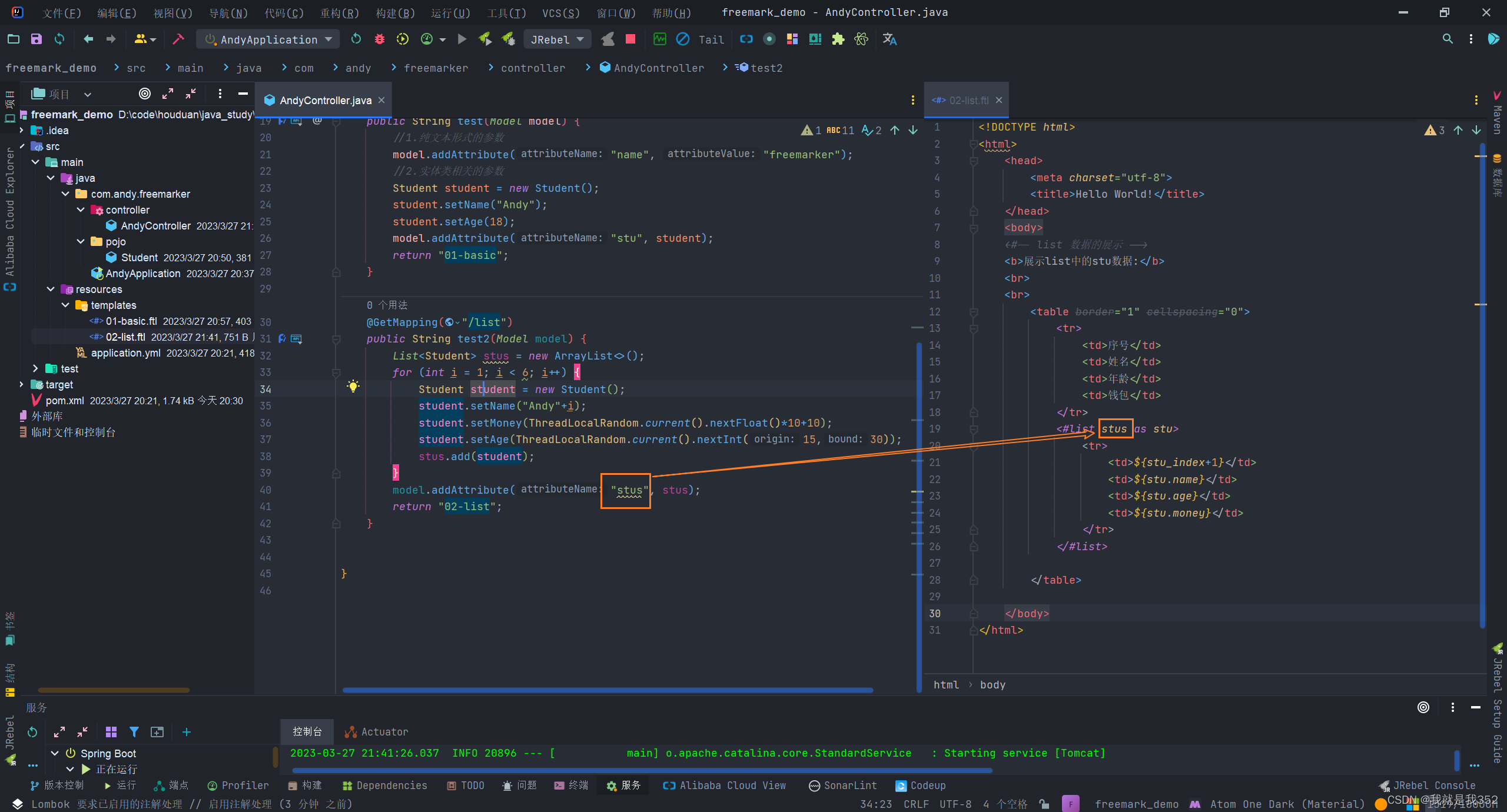Open the VCS(S) menu
The height and width of the screenshot is (812, 1507).
pyautogui.click(x=561, y=13)
